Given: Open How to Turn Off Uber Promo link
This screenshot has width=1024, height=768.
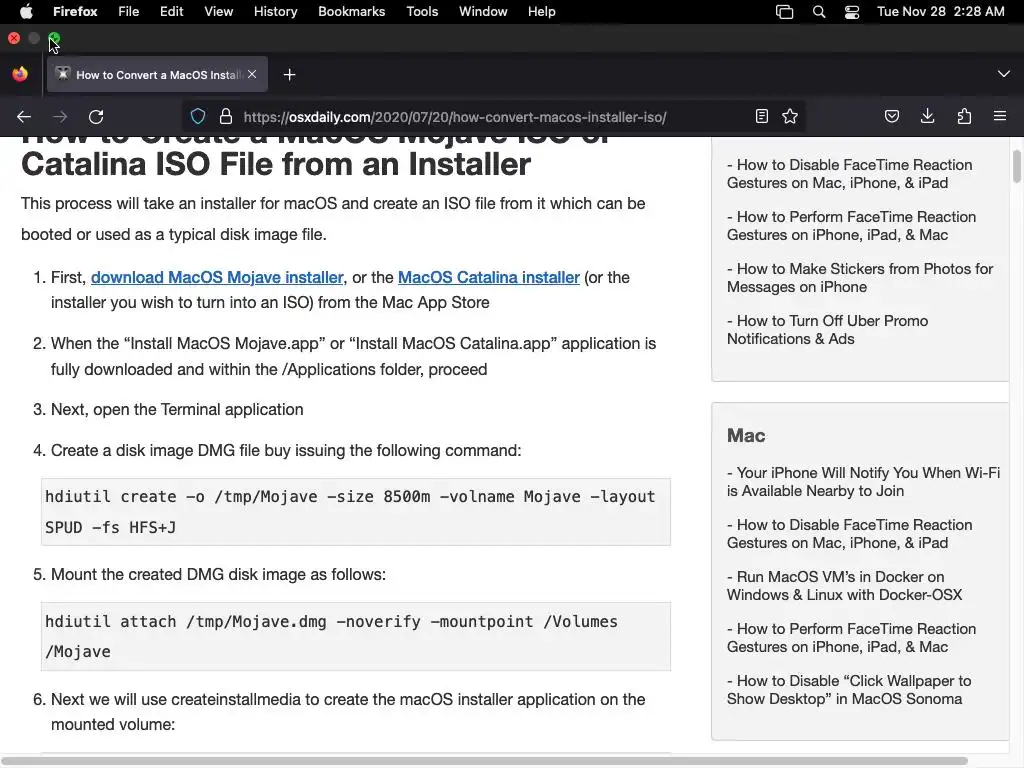Looking at the screenshot, I should 827,330.
